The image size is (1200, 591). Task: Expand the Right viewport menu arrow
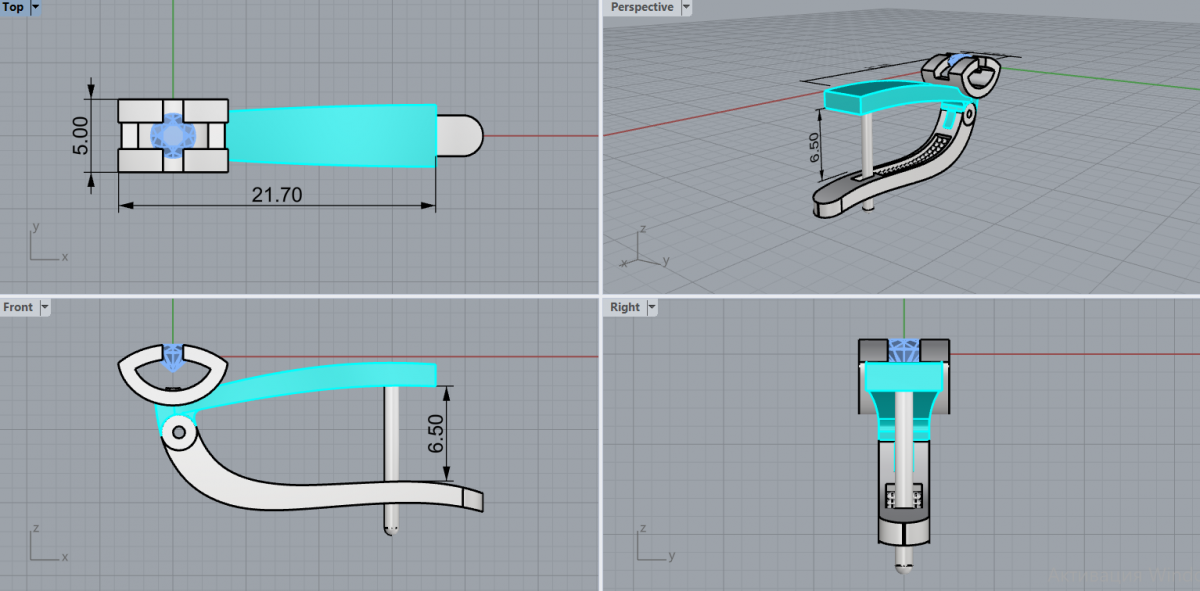[x=651, y=307]
